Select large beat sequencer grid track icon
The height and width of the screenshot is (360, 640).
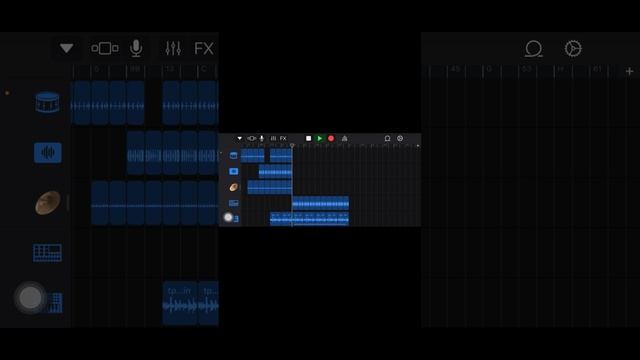tap(47, 253)
